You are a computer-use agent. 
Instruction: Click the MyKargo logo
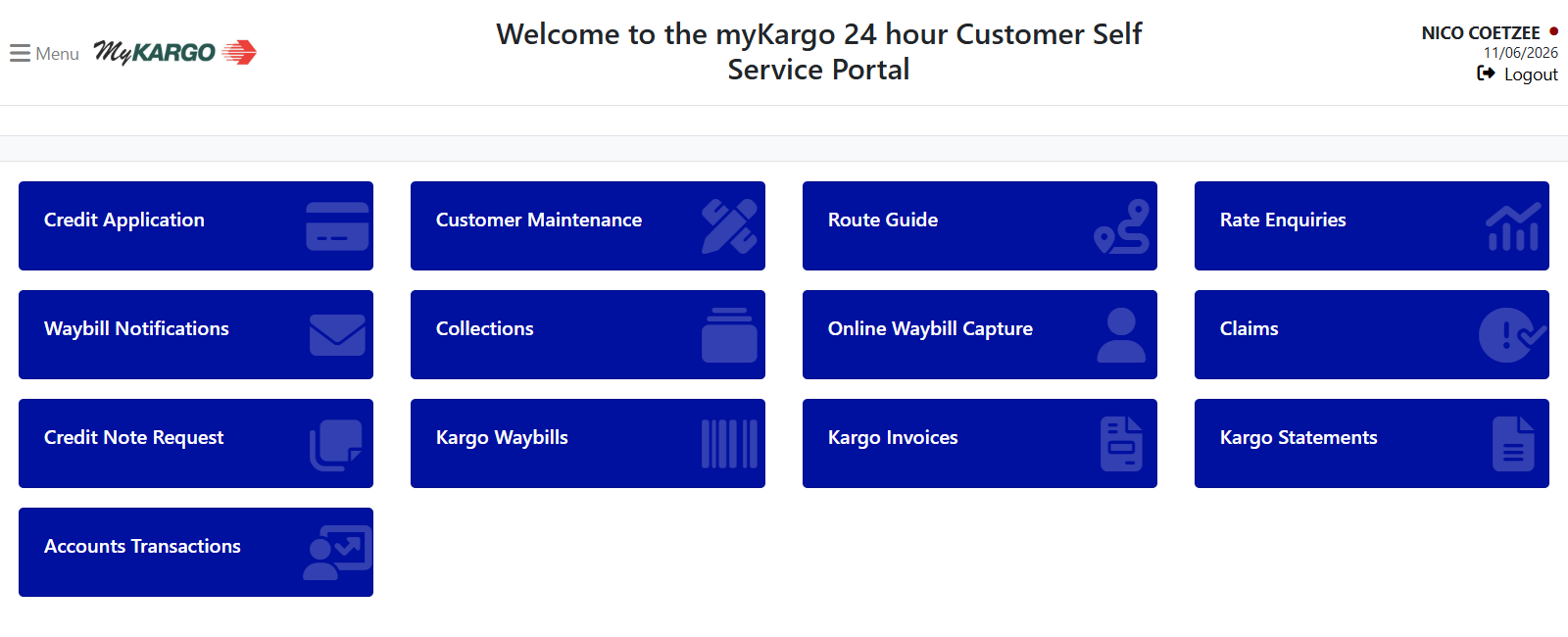point(174,52)
